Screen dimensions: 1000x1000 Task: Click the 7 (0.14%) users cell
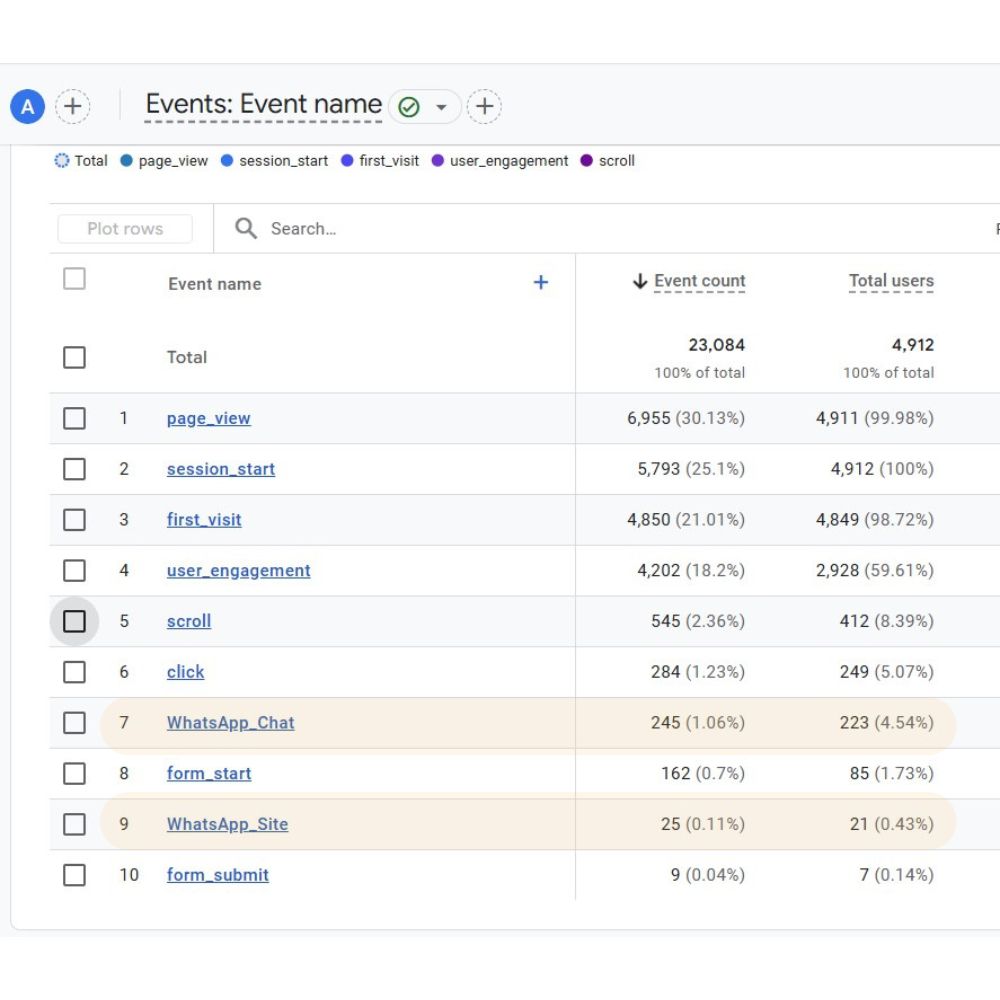pyautogui.click(x=896, y=875)
